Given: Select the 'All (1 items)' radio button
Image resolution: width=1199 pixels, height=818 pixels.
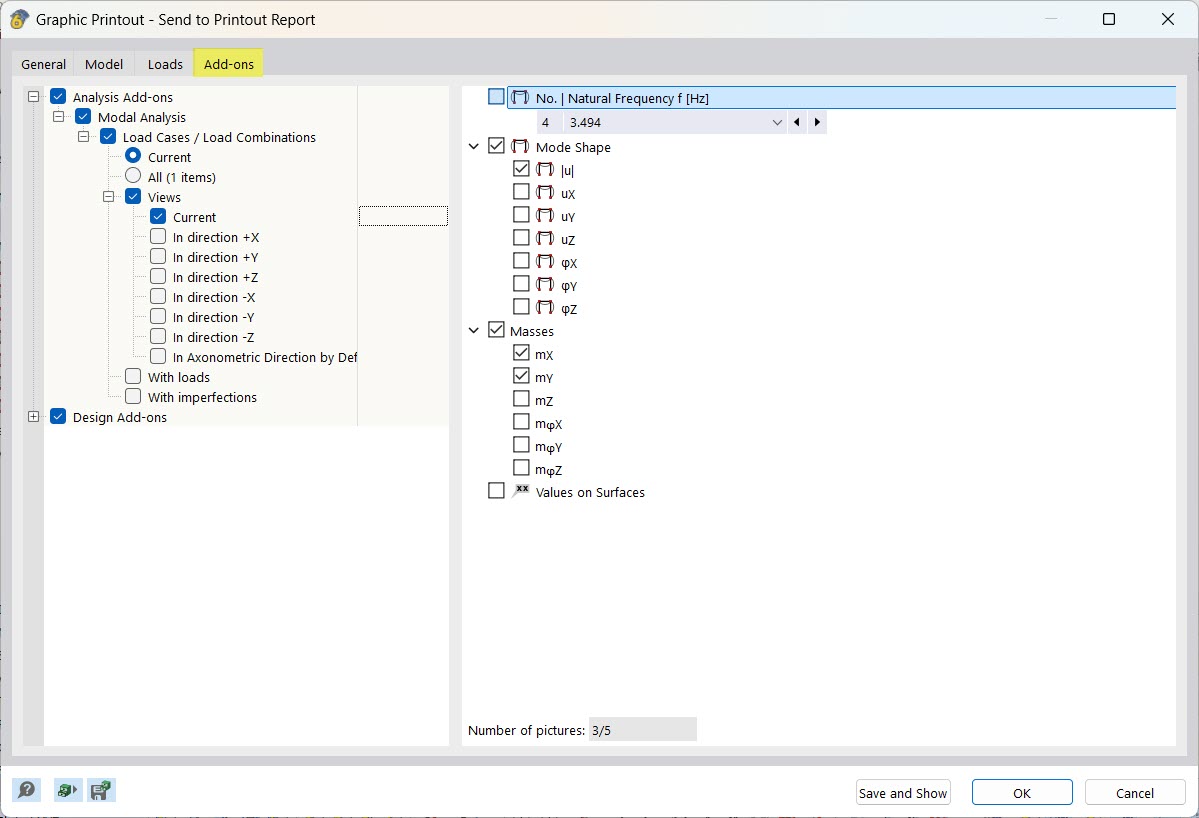Looking at the screenshot, I should (x=135, y=176).
